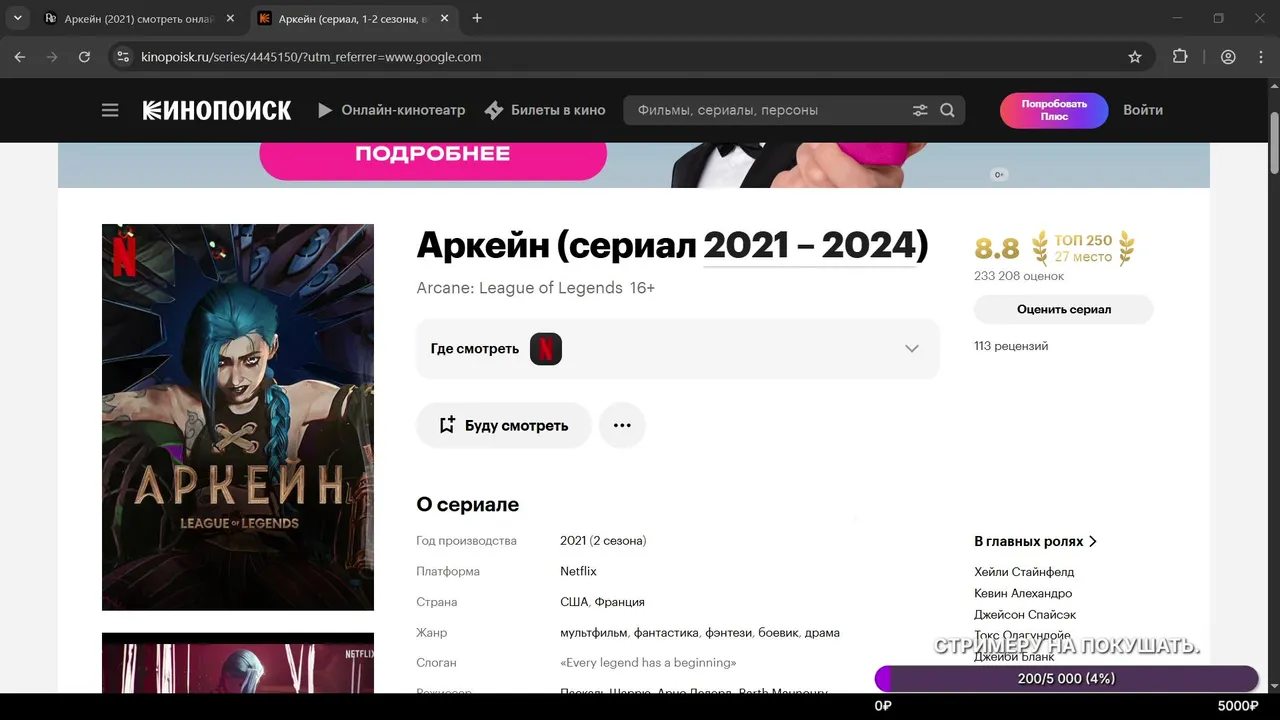Screen dimensions: 1280x720
Task: Open actor Джейсон Спайсэк page
Action: click(x=1025, y=615)
